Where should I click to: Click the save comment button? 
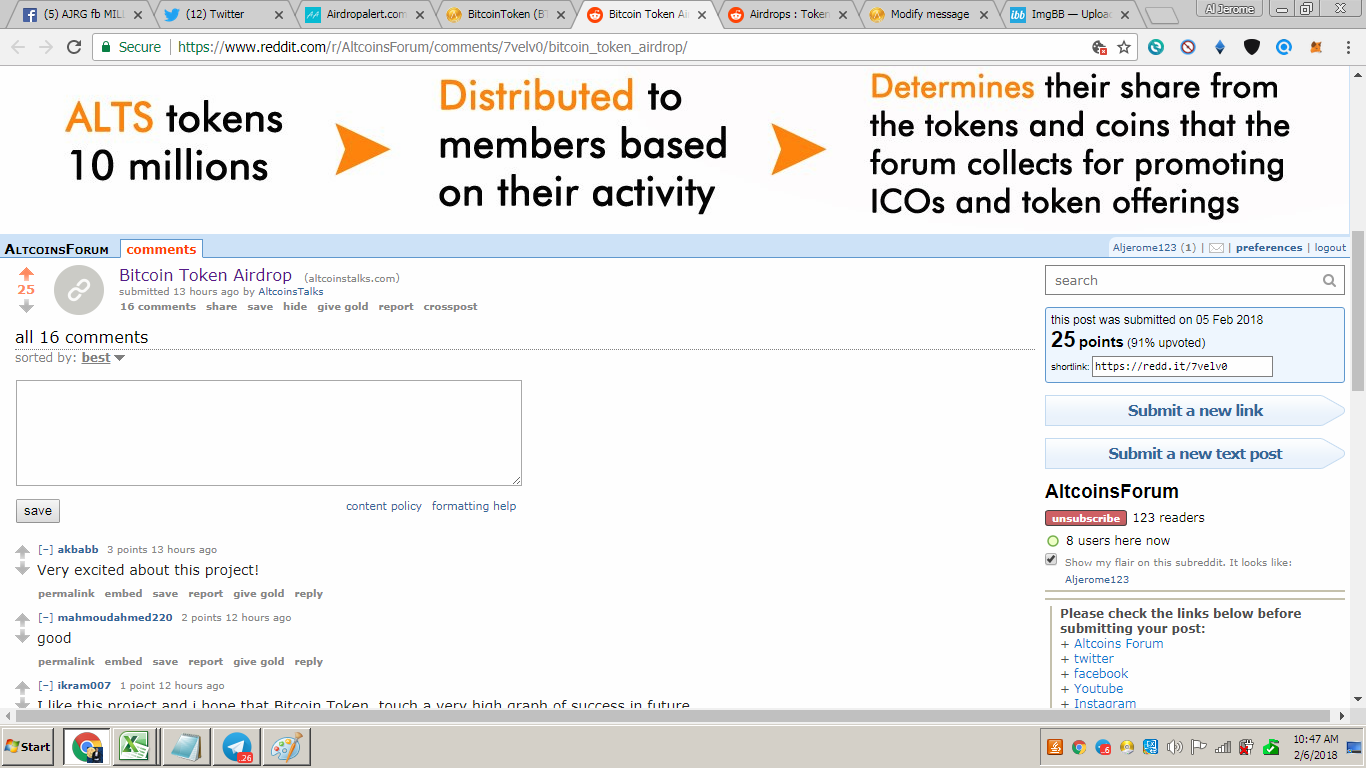[38, 511]
